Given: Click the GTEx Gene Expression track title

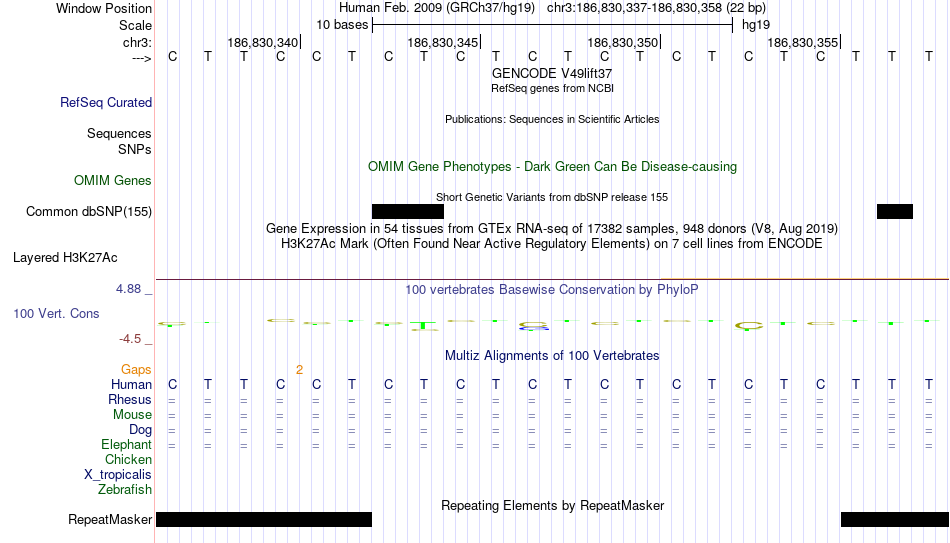Looking at the screenshot, I should pyautogui.click(x=552, y=228).
